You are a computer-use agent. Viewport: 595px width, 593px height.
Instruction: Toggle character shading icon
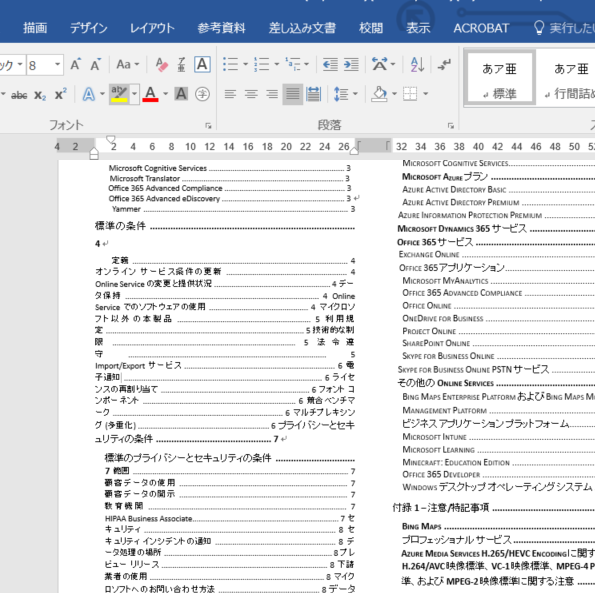(x=181, y=94)
